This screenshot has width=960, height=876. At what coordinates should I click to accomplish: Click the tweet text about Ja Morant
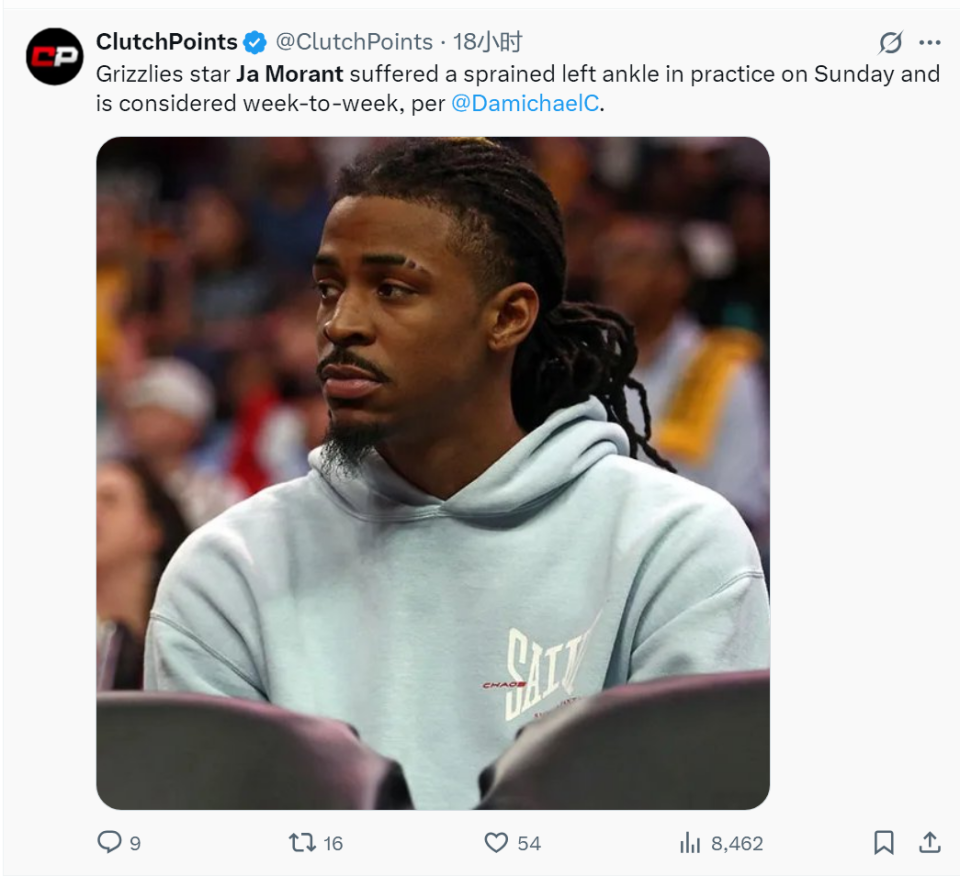point(518,89)
